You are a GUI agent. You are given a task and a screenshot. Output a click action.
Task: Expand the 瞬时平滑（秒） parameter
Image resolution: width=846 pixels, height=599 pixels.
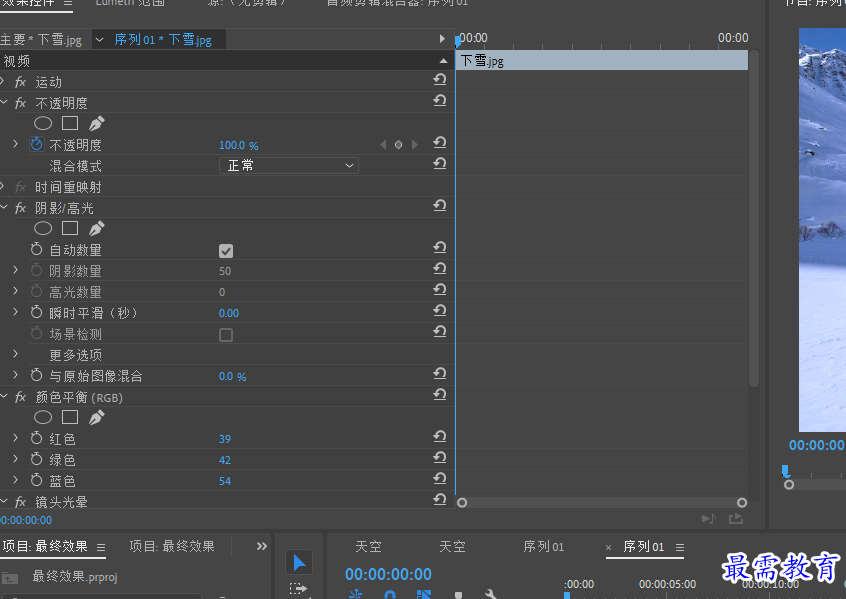coord(16,312)
